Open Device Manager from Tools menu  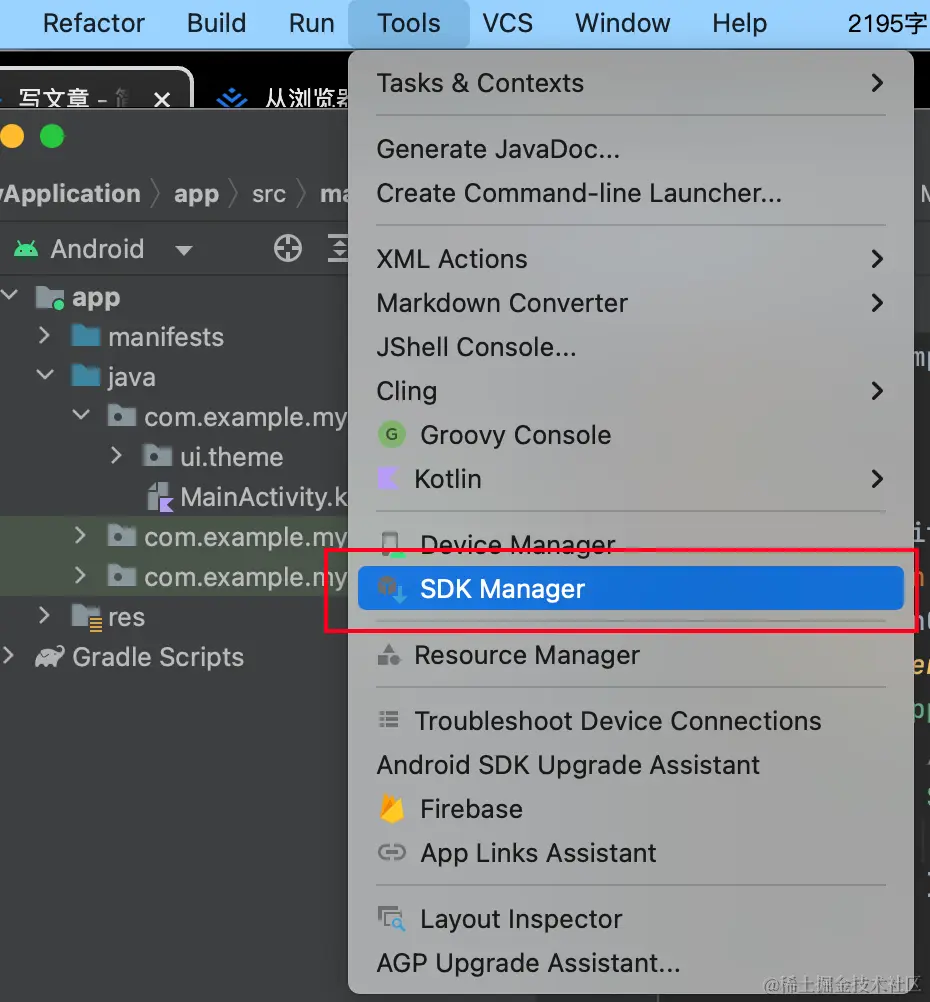point(630,544)
